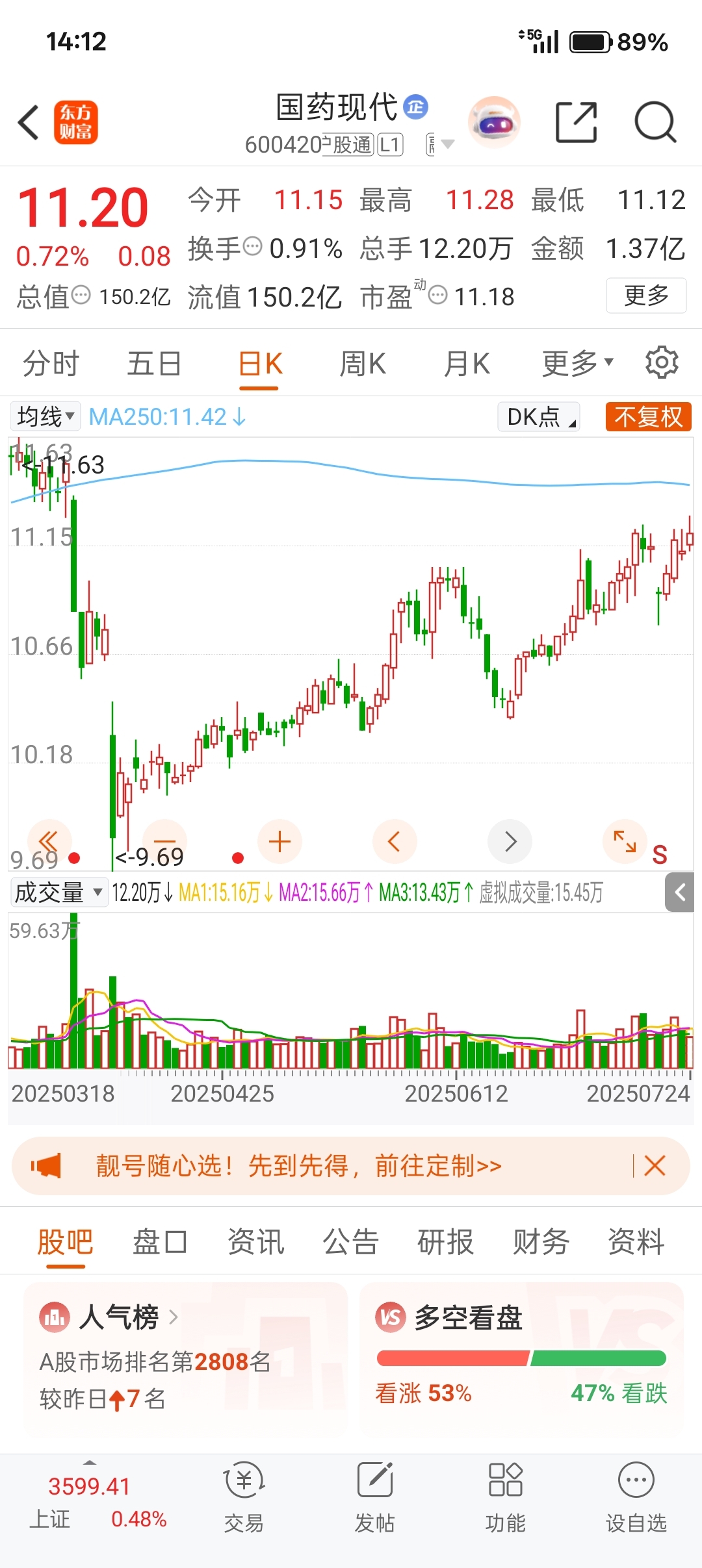Tap the 更多 quote details button

click(646, 295)
